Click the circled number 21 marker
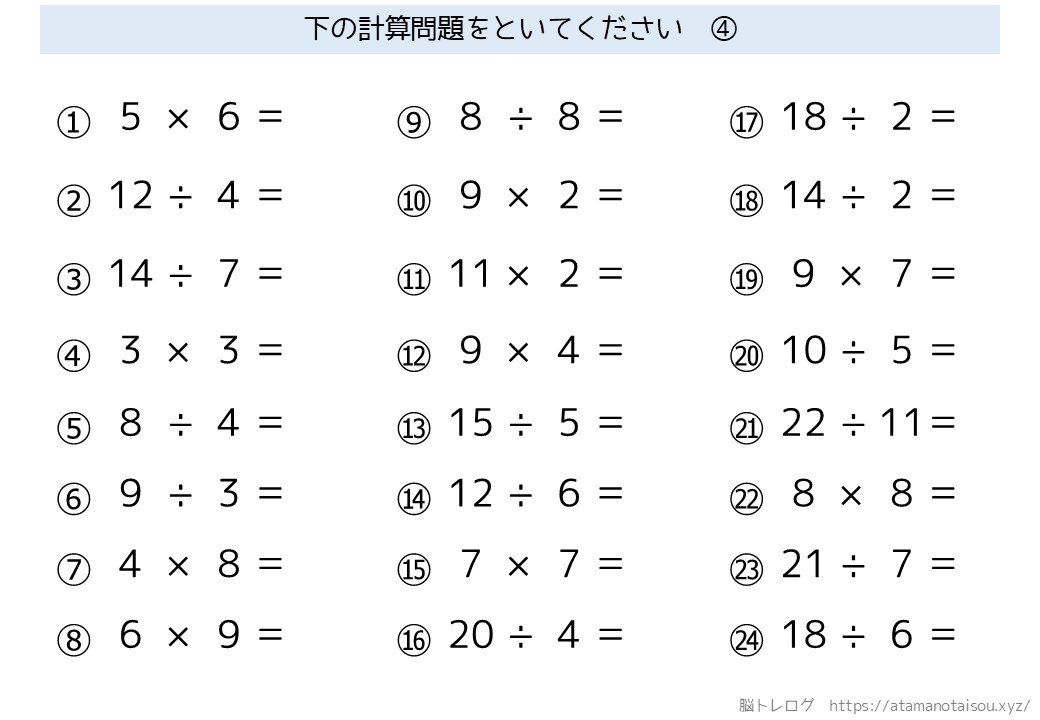The image size is (1040, 720). [747, 428]
